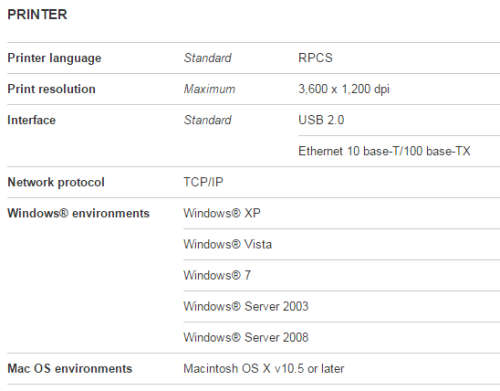Click the Windows Server 2008 entry
Screen dimensions: 500x391
point(246,337)
